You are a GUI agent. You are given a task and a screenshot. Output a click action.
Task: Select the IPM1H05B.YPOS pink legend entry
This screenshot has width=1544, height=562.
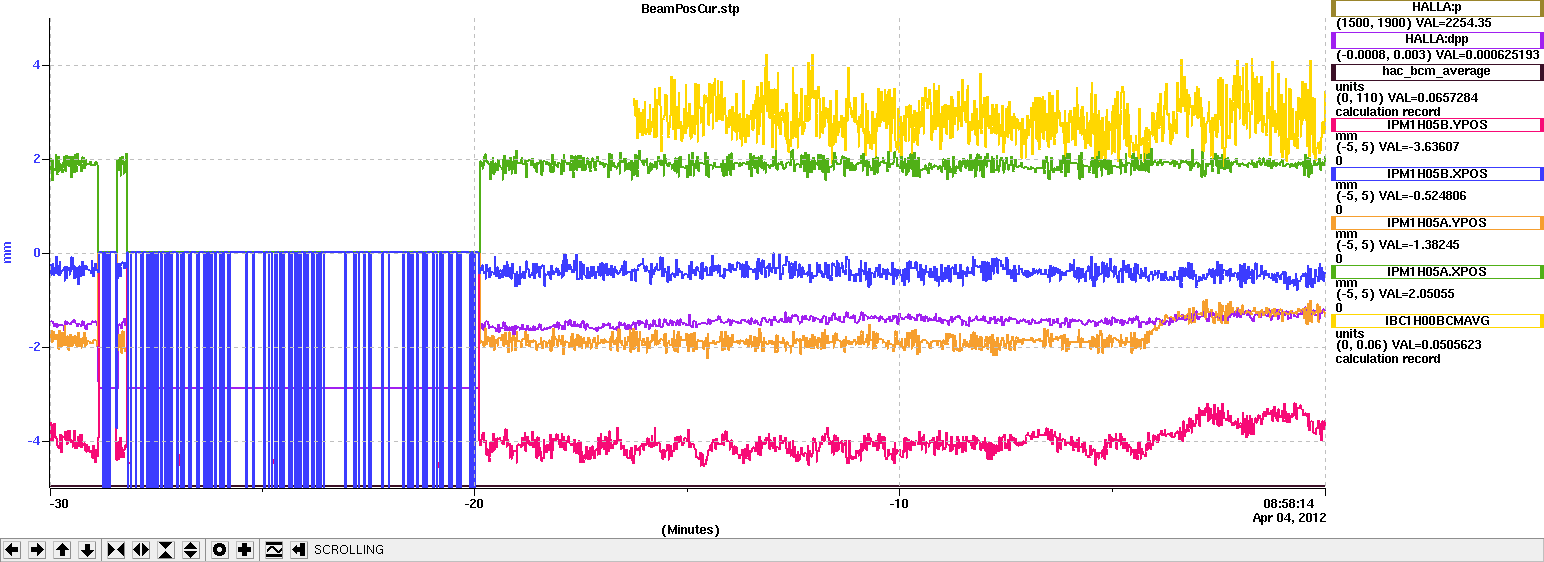[x=1436, y=125]
